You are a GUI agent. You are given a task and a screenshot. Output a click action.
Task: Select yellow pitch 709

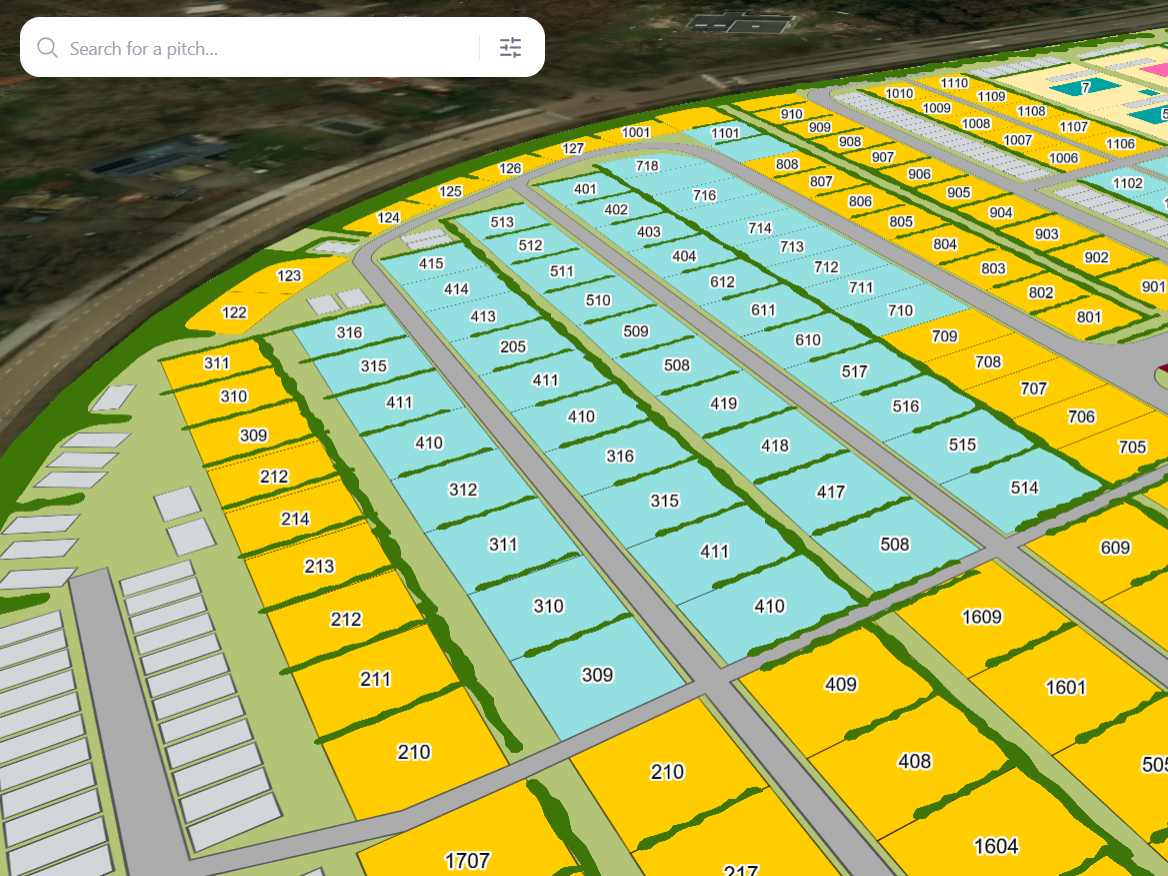[944, 336]
